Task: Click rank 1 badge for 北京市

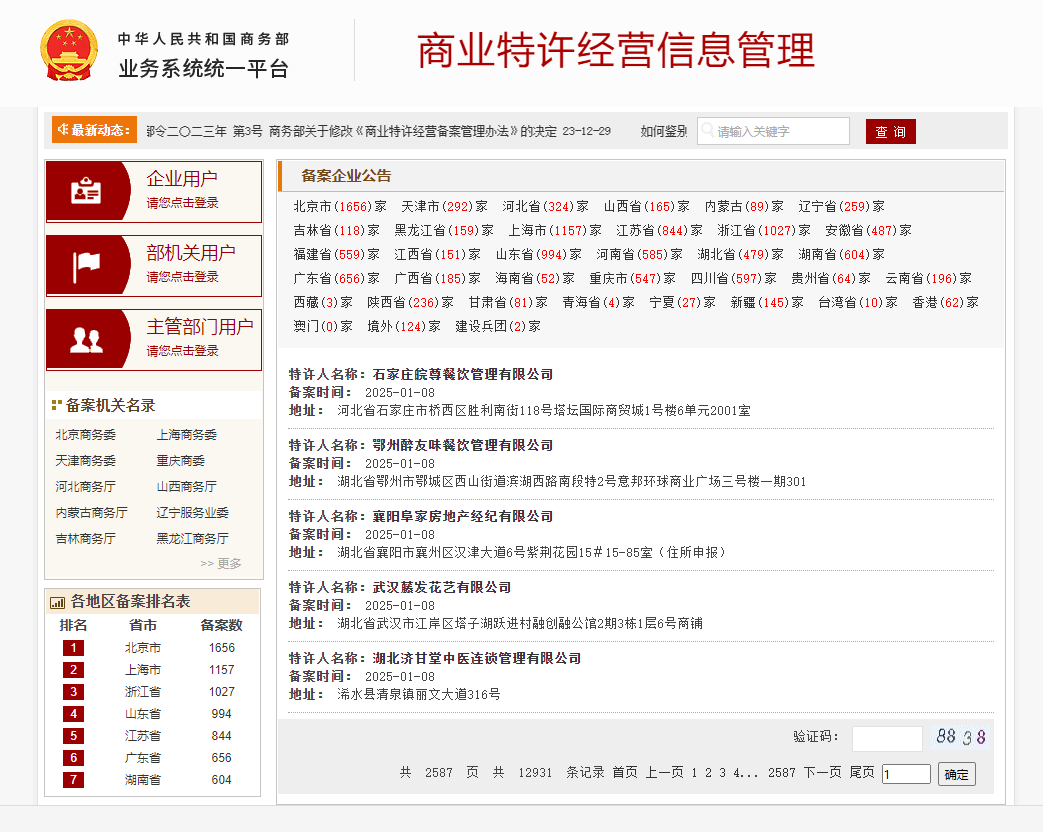Action: (73, 648)
